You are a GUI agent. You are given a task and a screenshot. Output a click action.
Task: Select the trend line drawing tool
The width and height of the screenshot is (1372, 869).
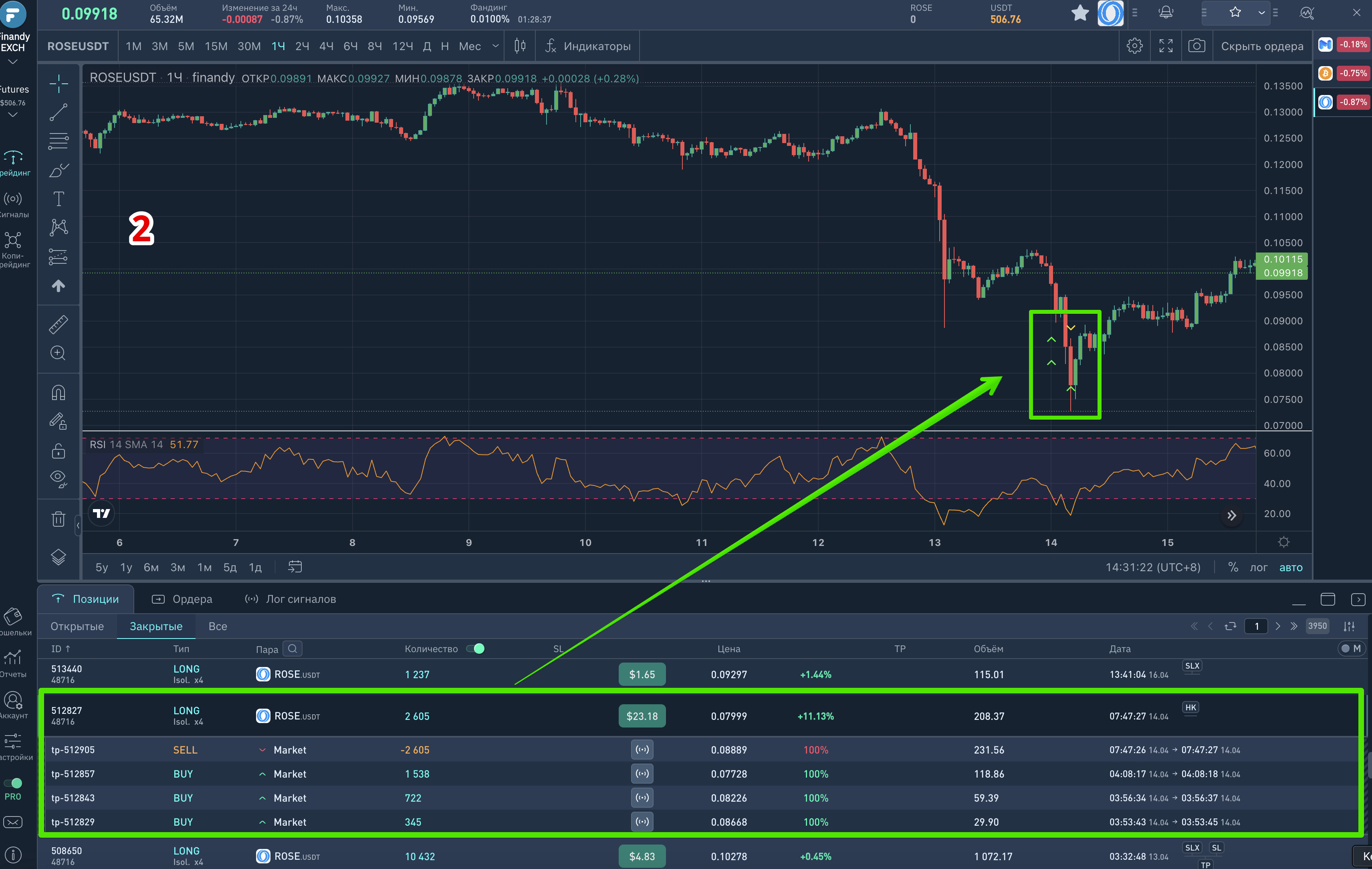[x=58, y=112]
